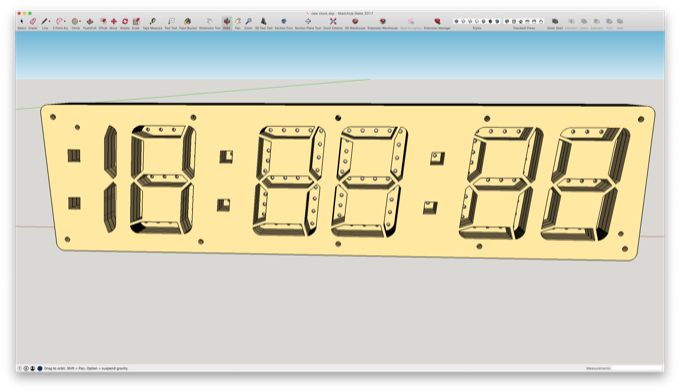The height and width of the screenshot is (392, 680).
Task: Click the dark blue status bar circle icon
Action: point(40,368)
